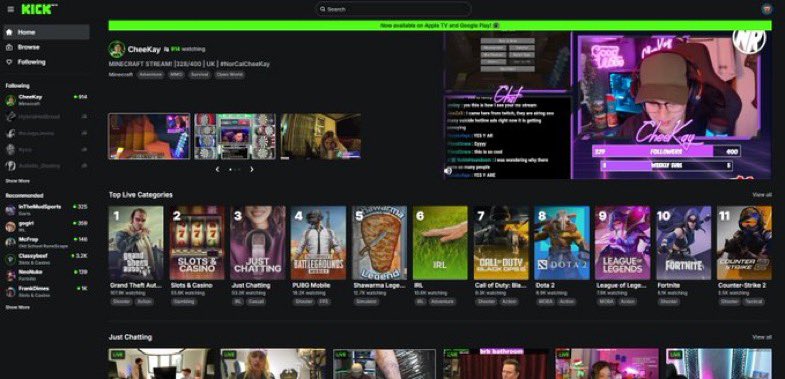This screenshot has height=379, width=785.
Task: Select the third carousel thumbnail
Action: coord(320,136)
